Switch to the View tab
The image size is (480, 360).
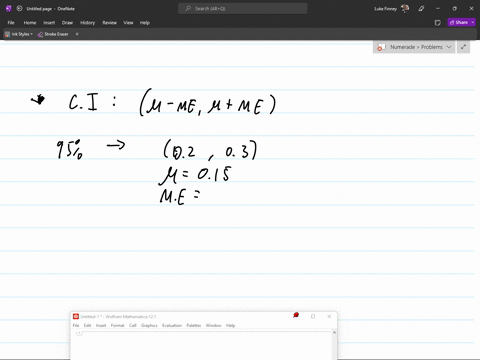(128, 23)
